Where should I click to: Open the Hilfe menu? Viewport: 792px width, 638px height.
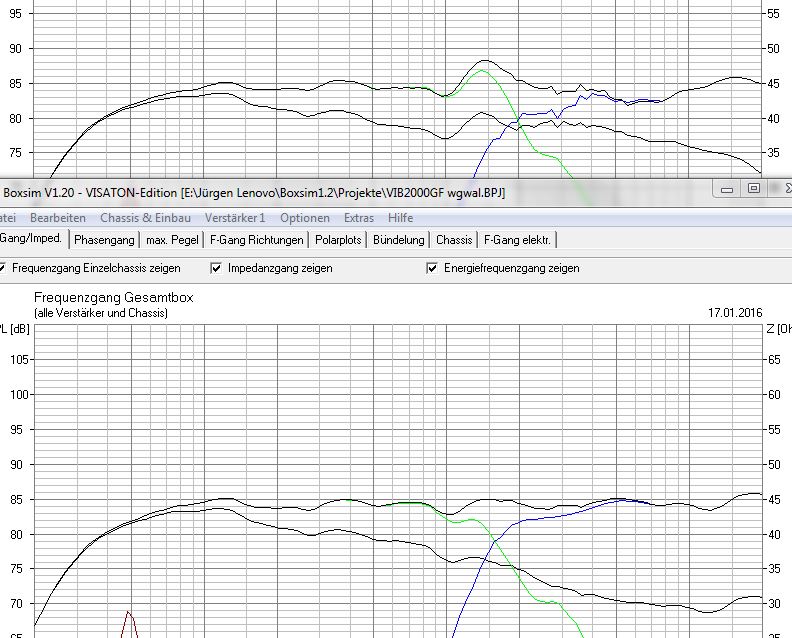point(400,217)
